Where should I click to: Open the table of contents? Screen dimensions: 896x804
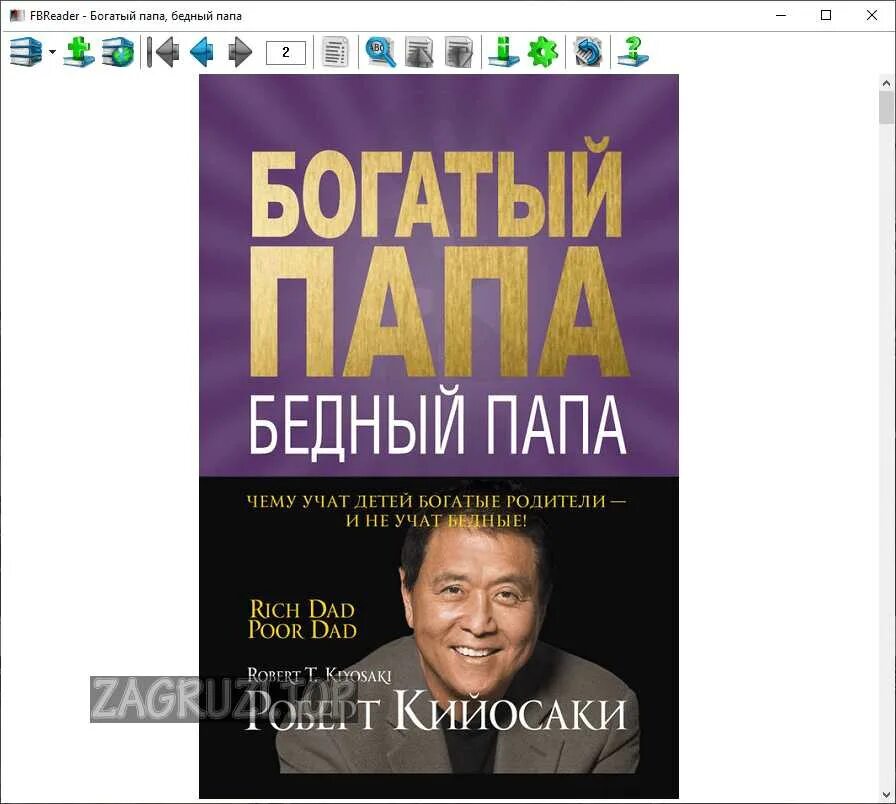tap(335, 52)
